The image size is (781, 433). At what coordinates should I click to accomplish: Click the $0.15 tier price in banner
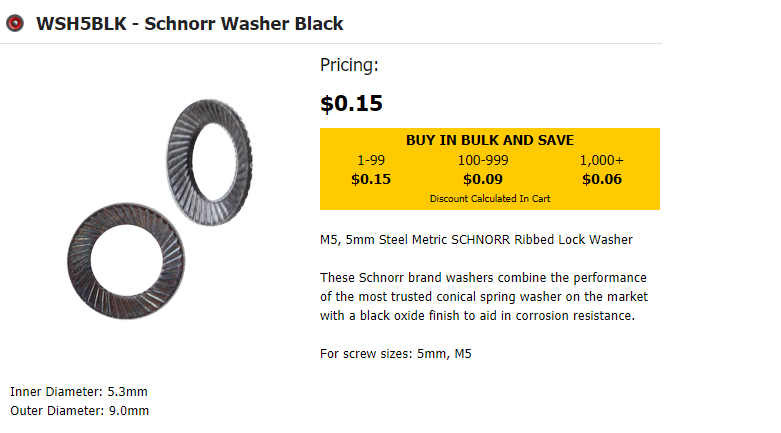[x=371, y=179]
